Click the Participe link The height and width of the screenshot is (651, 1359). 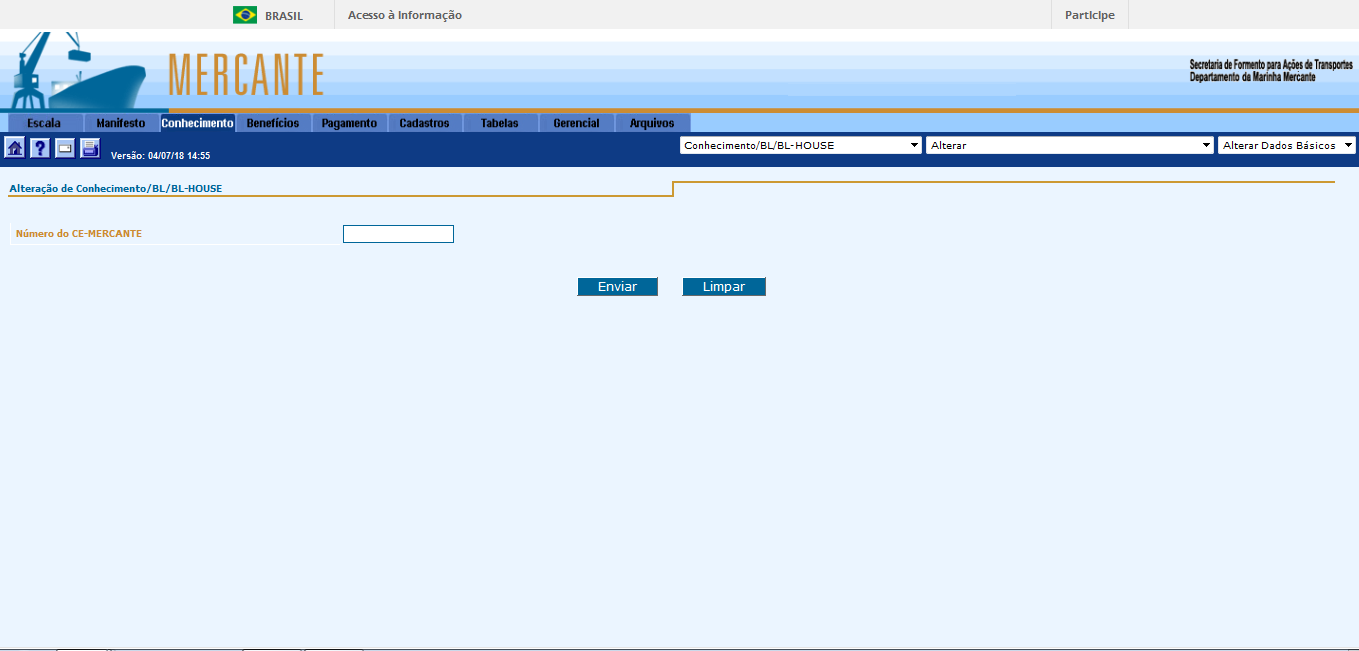tap(1090, 15)
